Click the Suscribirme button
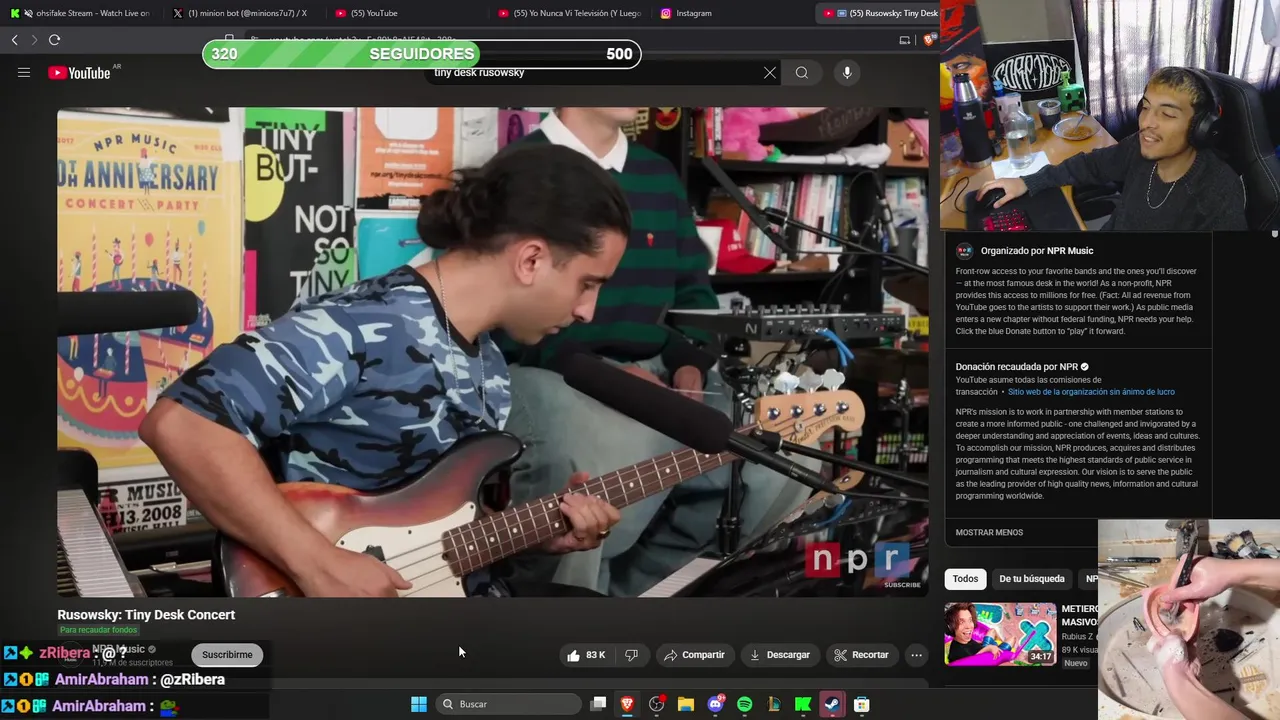 pyautogui.click(x=227, y=655)
